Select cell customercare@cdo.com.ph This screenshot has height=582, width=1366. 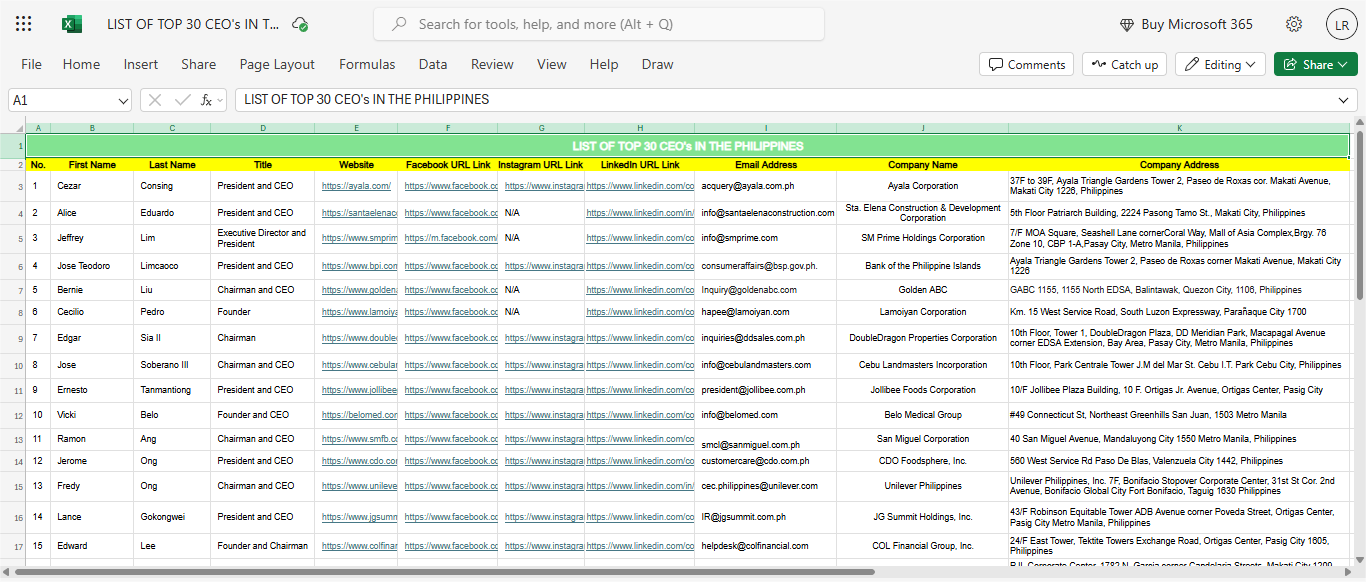(766, 461)
